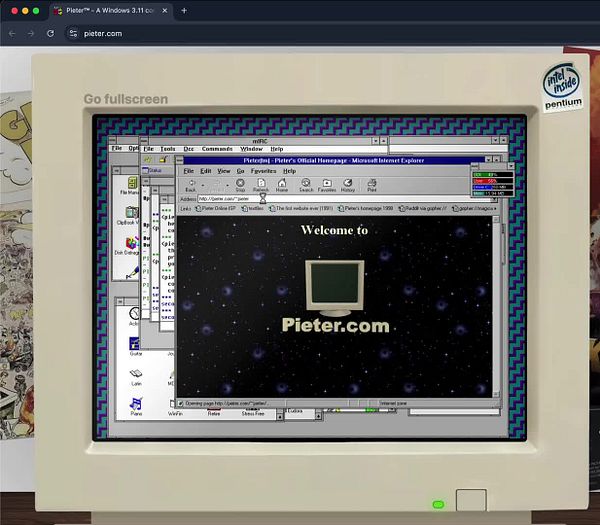Open Pieter's homepage 1999 link
The height and width of the screenshot is (525, 600).
[366, 209]
